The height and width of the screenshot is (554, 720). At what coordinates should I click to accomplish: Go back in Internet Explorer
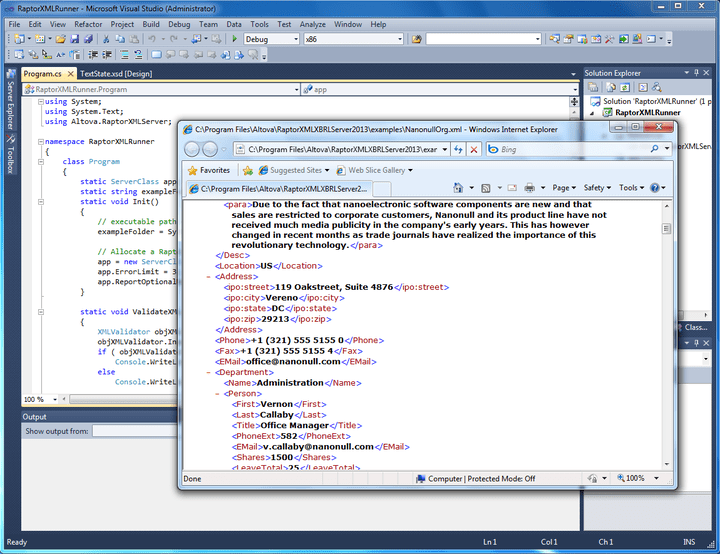pyautogui.click(x=192, y=149)
